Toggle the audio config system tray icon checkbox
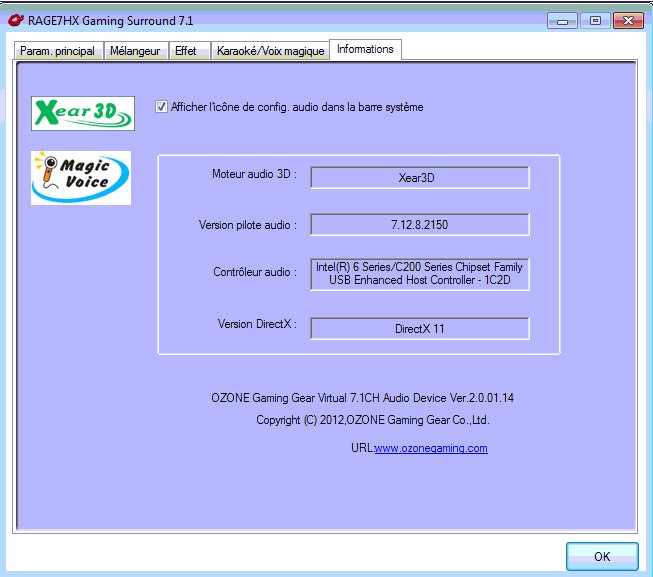 161,107
